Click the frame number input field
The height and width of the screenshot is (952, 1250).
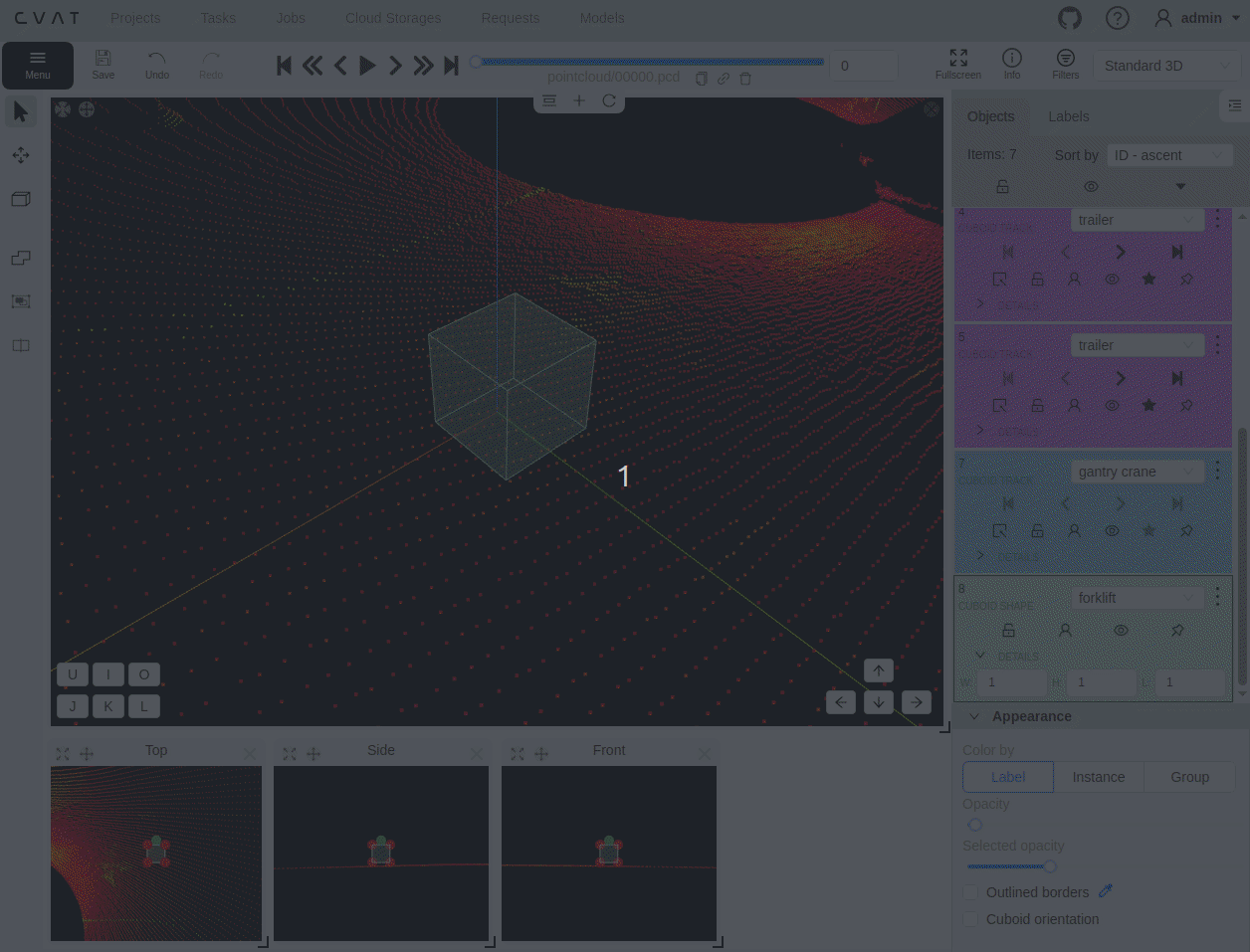(x=864, y=66)
